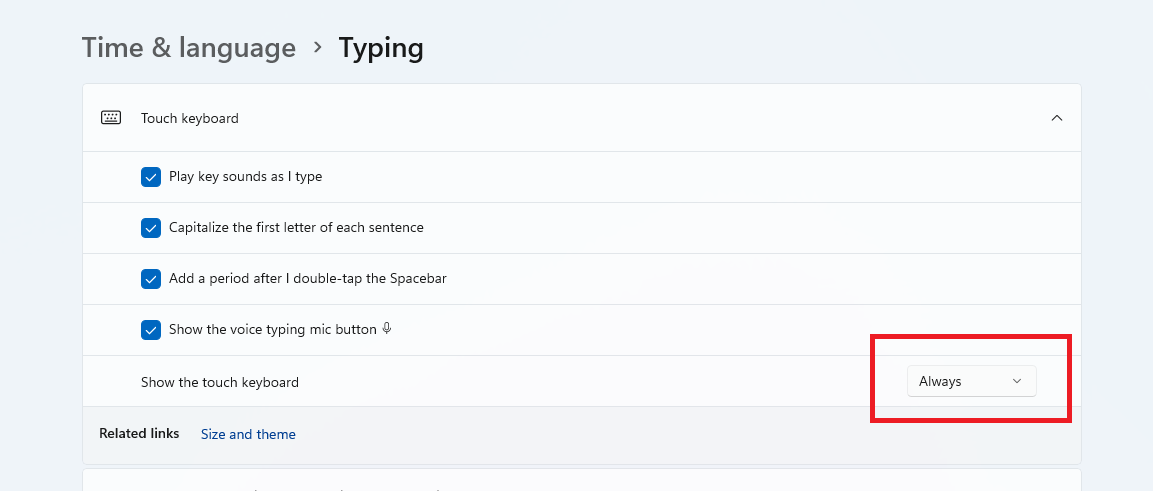The width and height of the screenshot is (1153, 491).
Task: Click the breadcrumb arrow before Typing
Action: click(318, 47)
